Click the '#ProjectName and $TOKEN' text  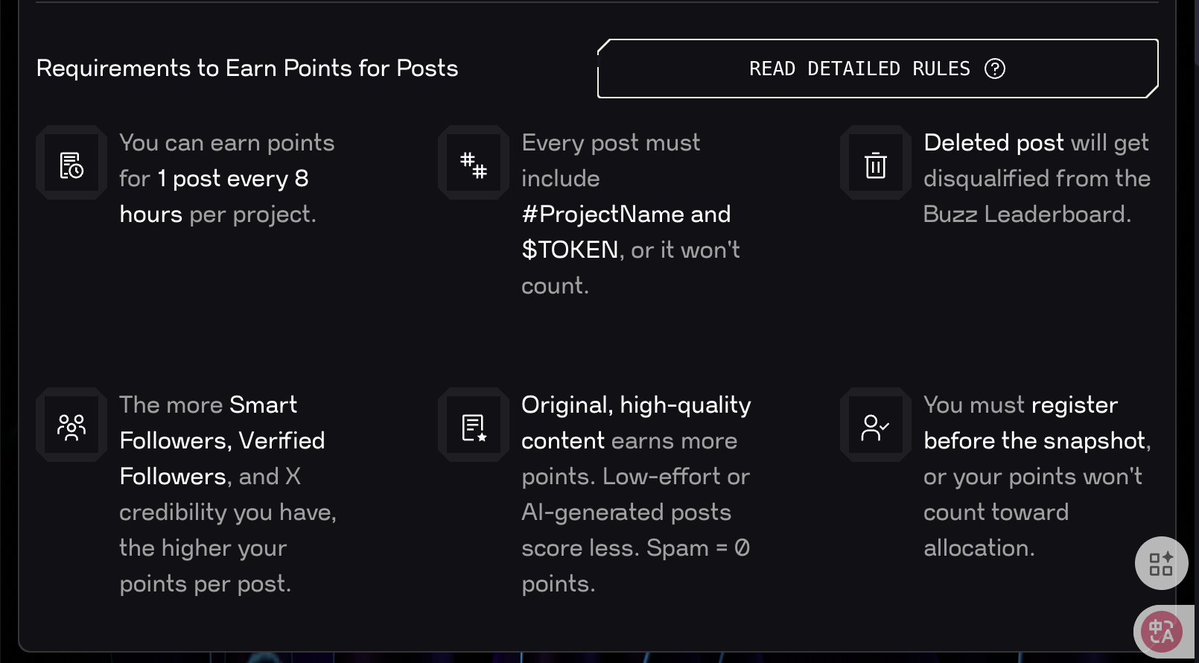[x=625, y=232]
